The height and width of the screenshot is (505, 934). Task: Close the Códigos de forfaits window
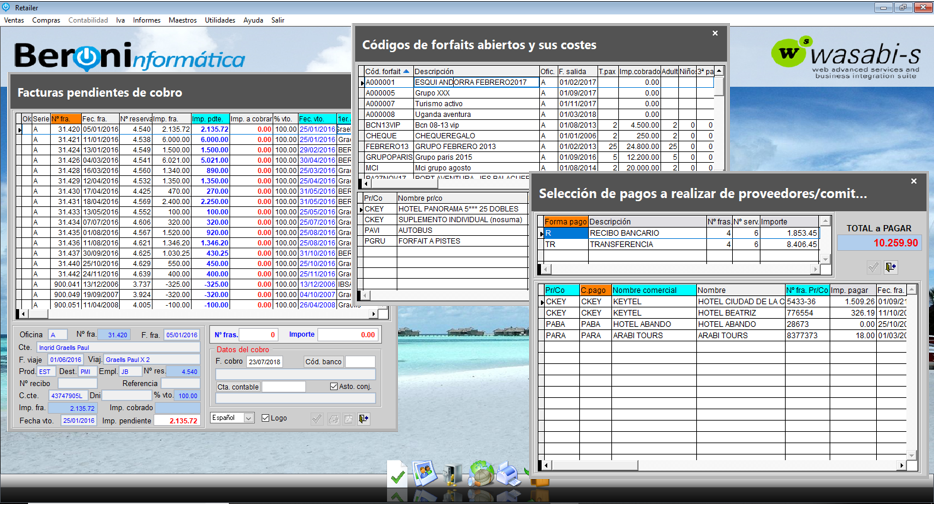pyautogui.click(x=715, y=34)
